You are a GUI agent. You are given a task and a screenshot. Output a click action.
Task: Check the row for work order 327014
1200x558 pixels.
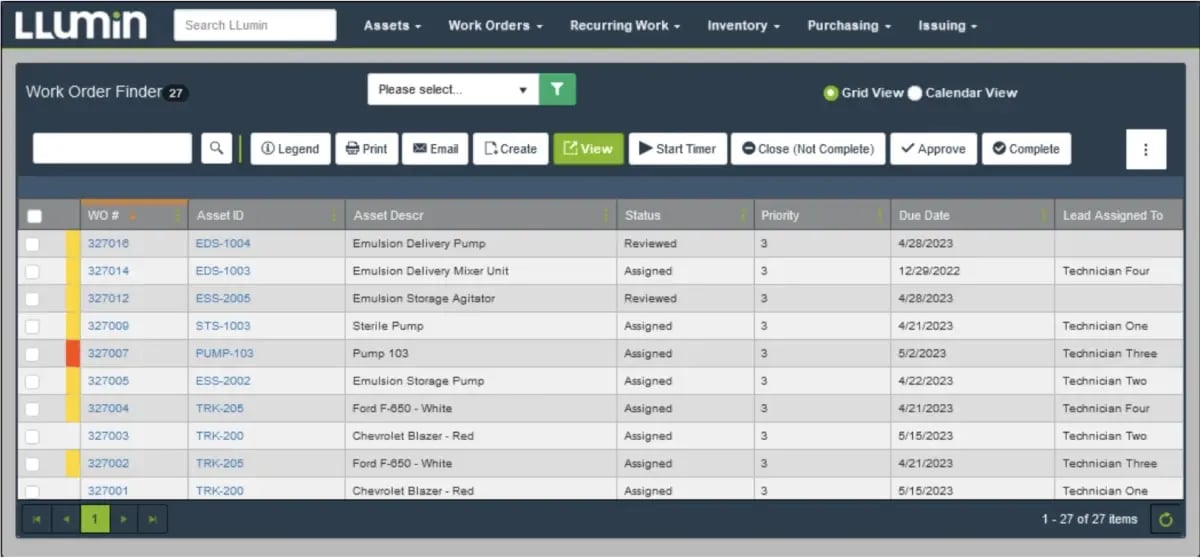33,271
